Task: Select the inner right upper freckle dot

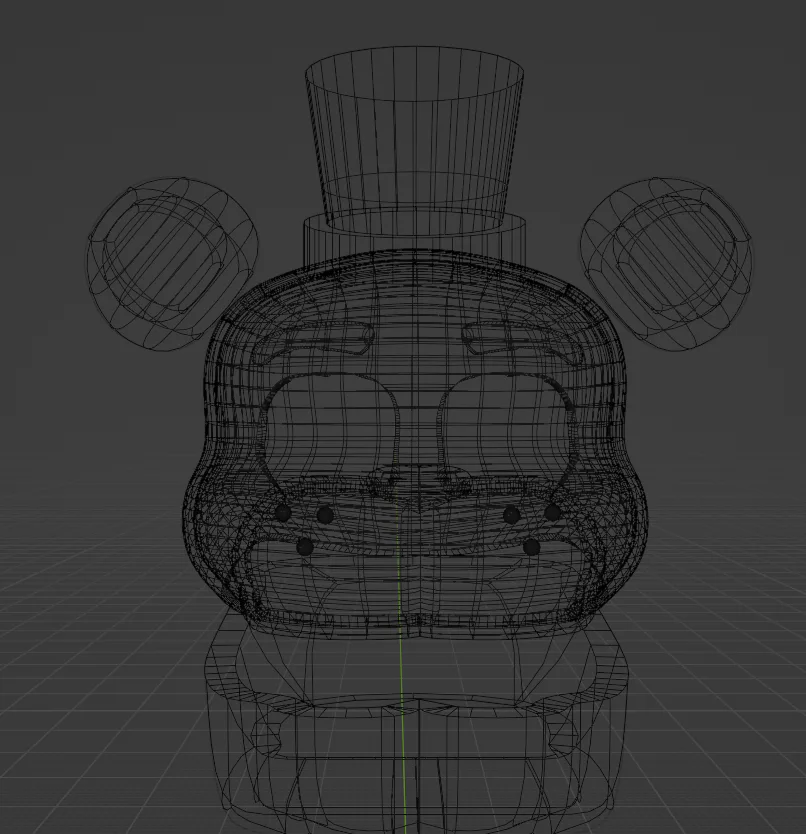Action: [x=511, y=514]
